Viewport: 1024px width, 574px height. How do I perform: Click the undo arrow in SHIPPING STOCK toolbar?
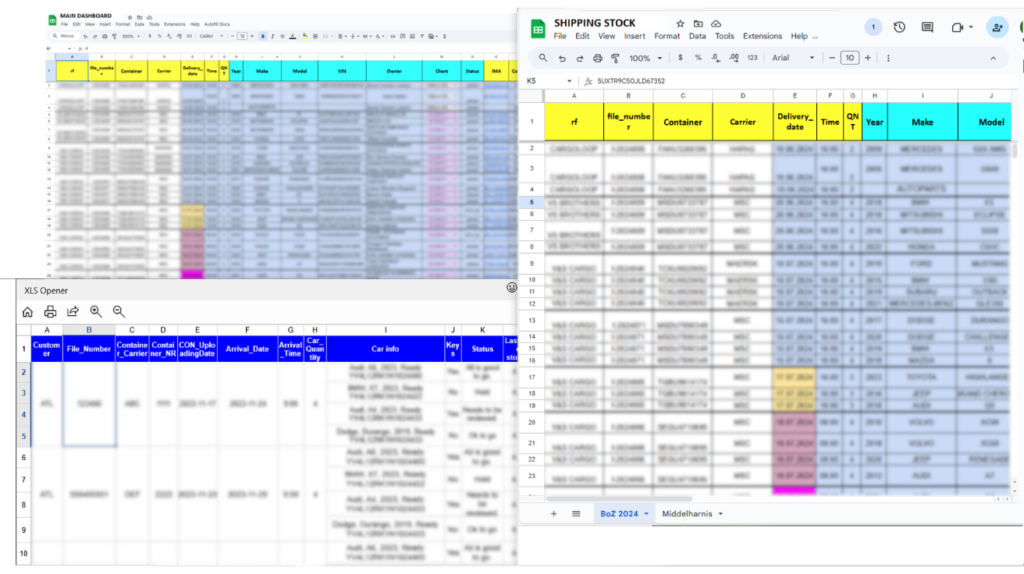click(562, 58)
